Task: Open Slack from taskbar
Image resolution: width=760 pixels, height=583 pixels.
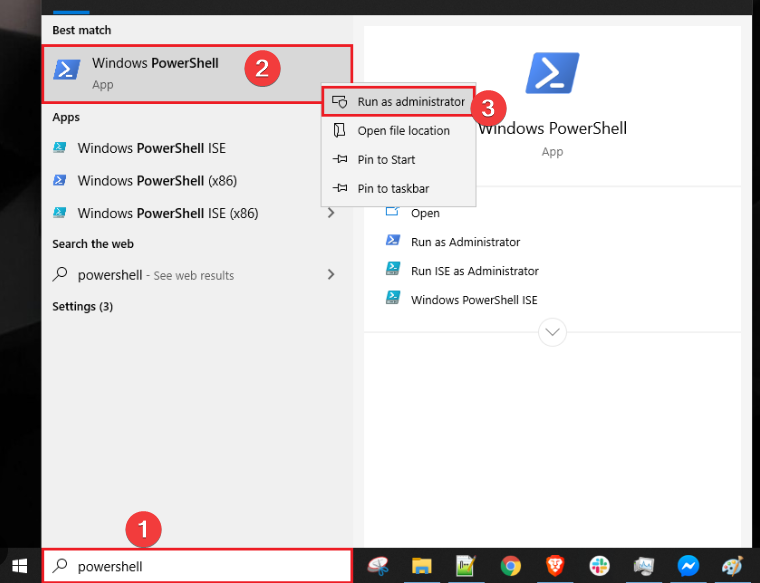Action: coord(600,566)
